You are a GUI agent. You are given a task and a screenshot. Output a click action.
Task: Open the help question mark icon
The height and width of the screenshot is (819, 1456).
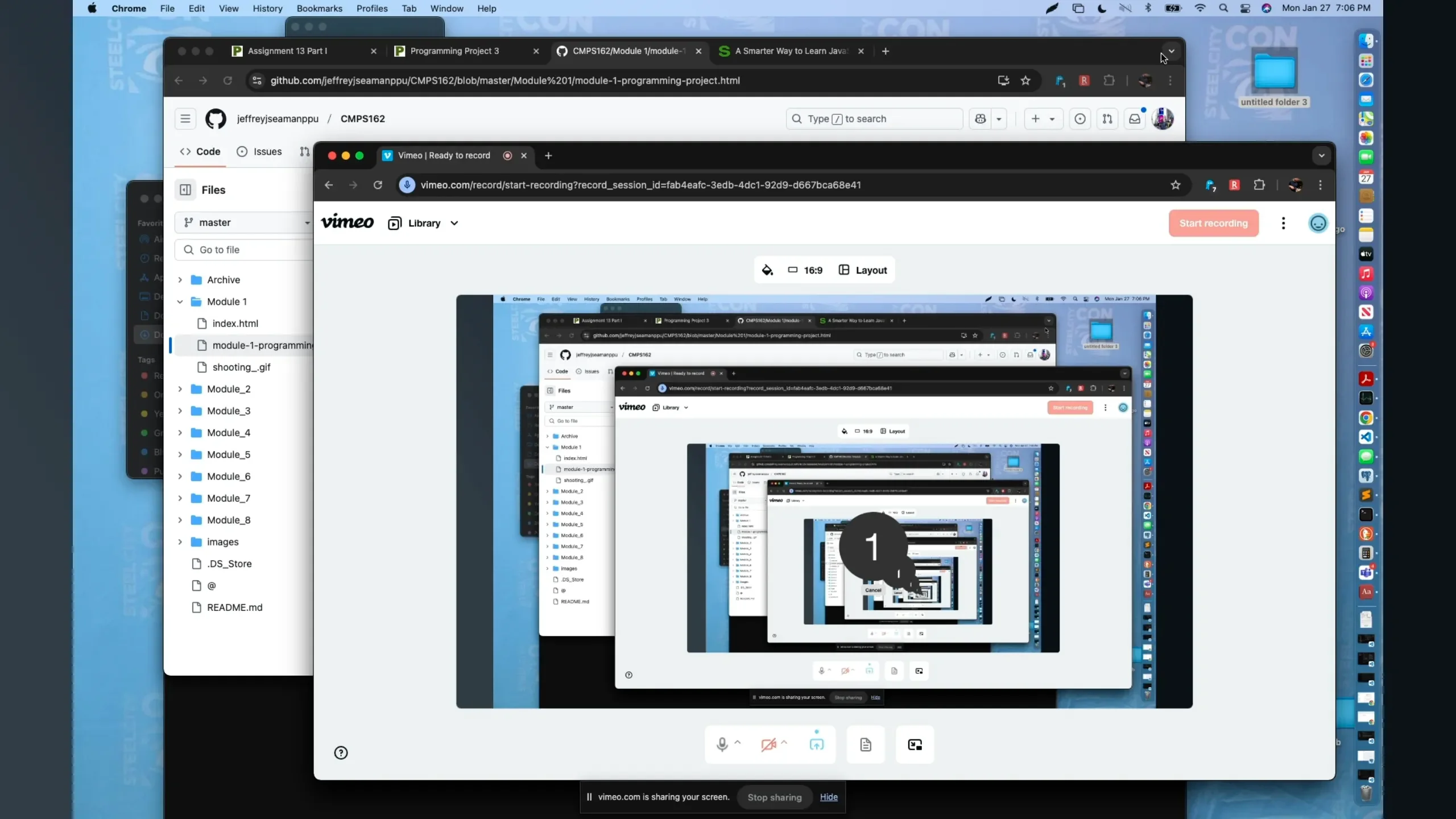pos(341,753)
